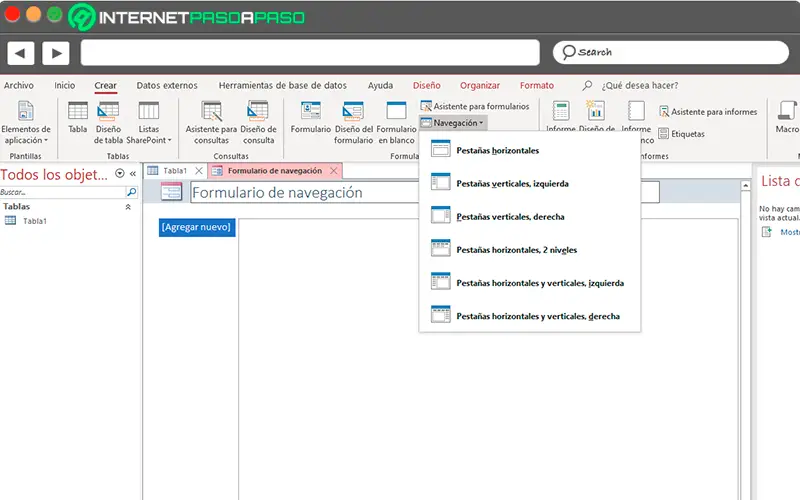Screen dimensions: 800x500
Task: Choose Pestañas horizontales y verticales, derecha
Action: (x=530, y=316)
